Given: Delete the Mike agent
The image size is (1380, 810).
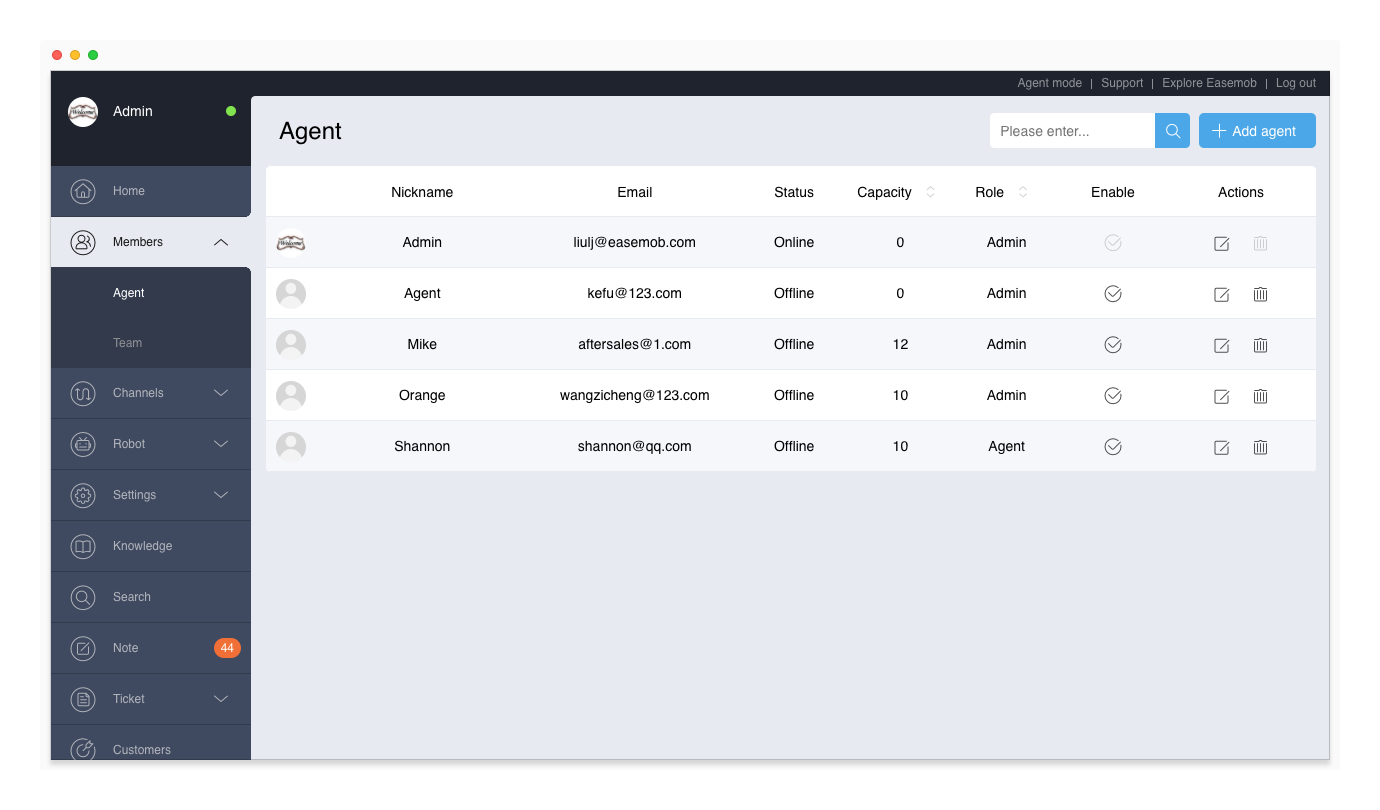Looking at the screenshot, I should [x=1260, y=345].
